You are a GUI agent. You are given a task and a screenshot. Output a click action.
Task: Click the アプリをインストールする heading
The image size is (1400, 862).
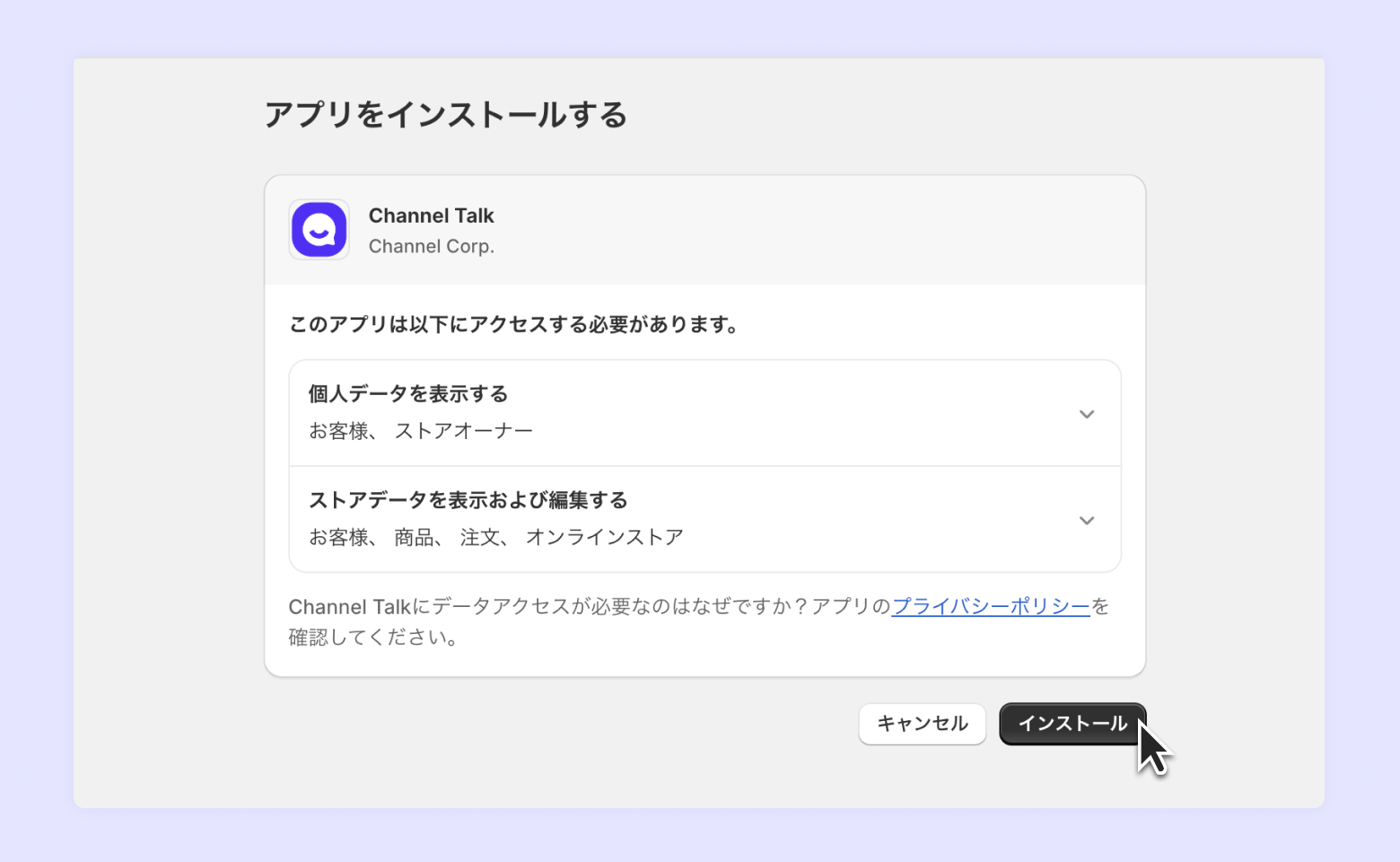tap(446, 115)
